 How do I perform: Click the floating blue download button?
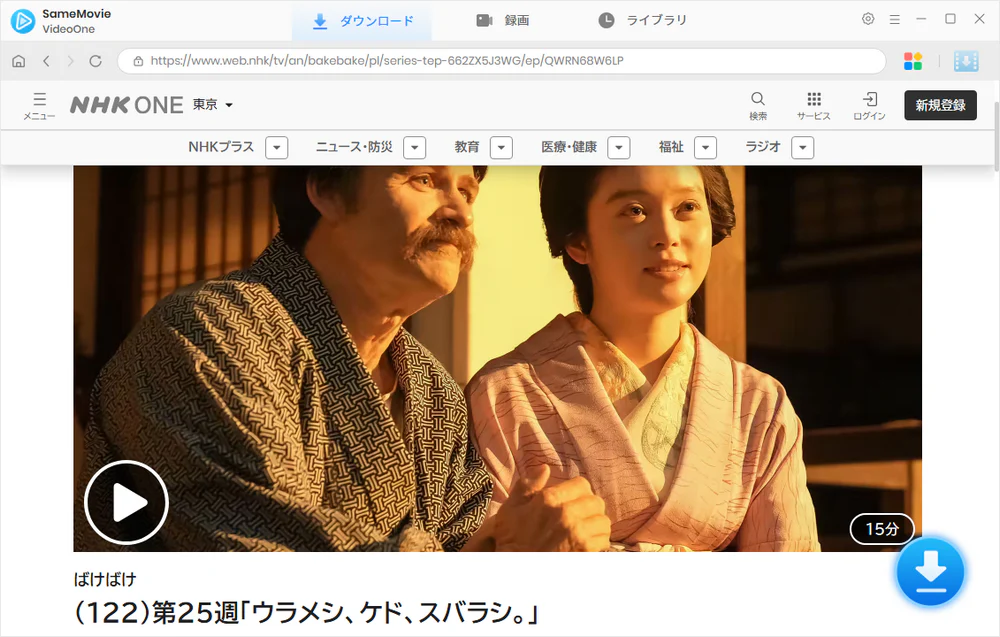coord(930,572)
